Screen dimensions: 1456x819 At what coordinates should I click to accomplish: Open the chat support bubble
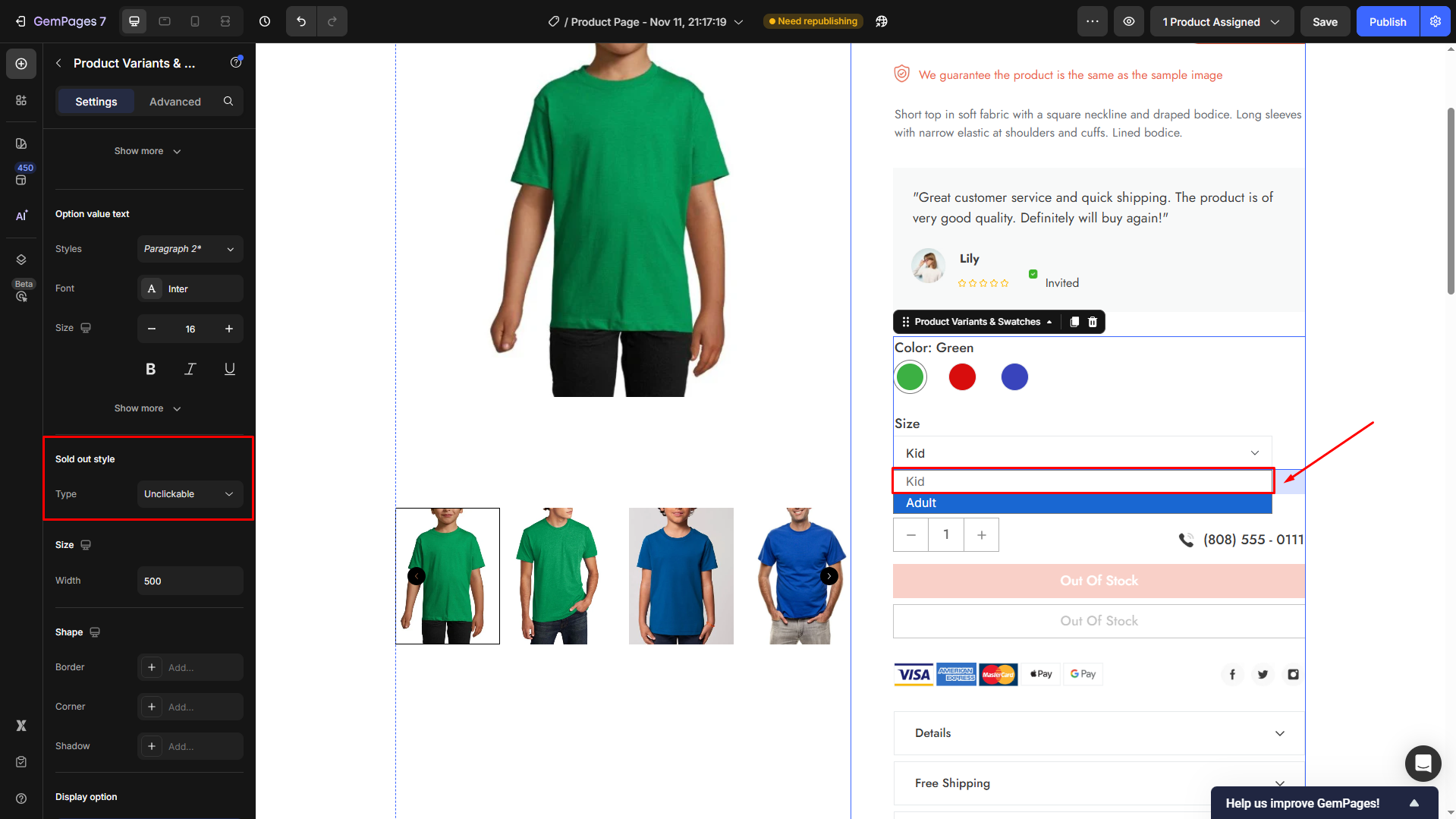[x=1423, y=763]
